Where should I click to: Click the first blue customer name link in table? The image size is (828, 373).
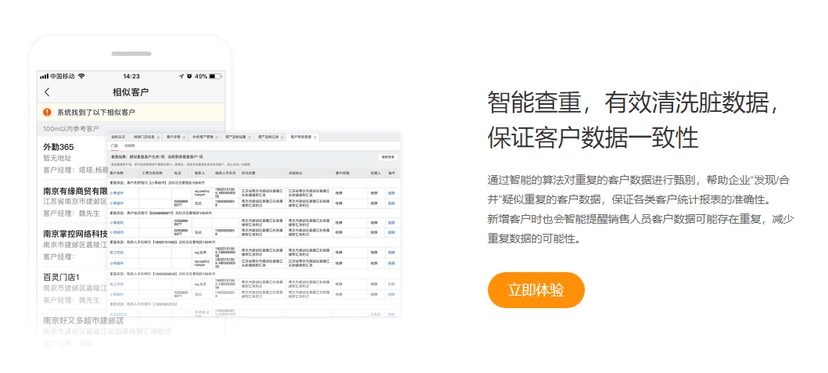(x=117, y=193)
